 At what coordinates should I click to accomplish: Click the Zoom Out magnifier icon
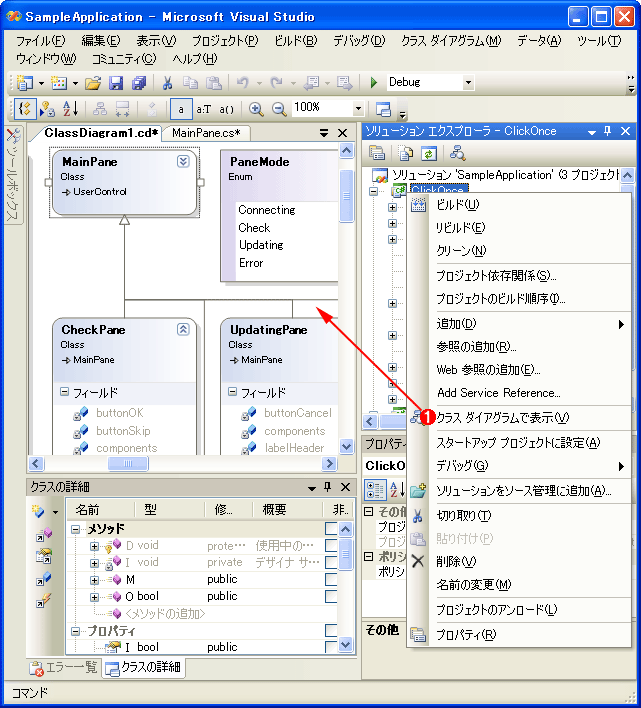[x=279, y=109]
